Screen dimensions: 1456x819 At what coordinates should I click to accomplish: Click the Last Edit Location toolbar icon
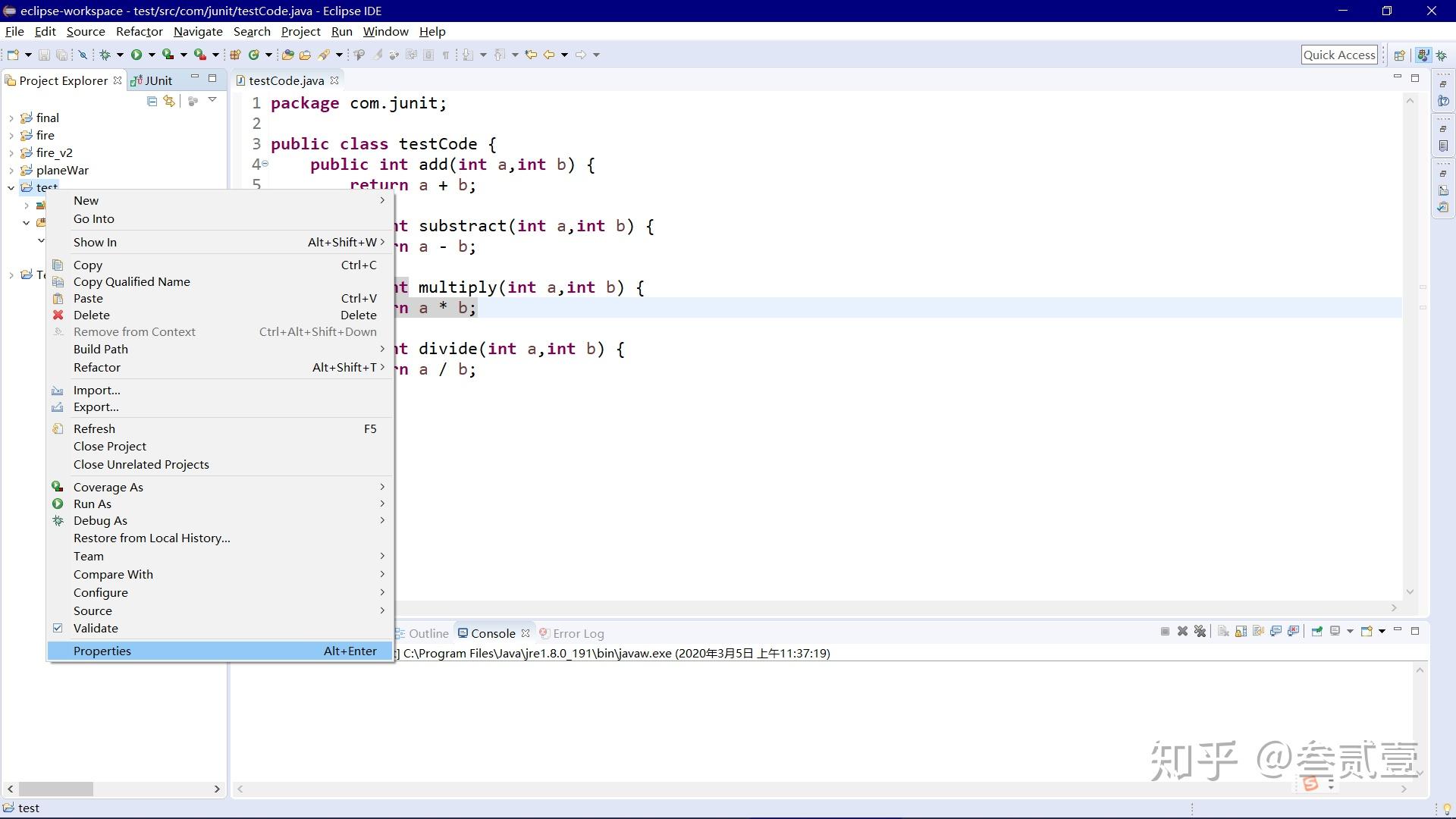pos(531,55)
